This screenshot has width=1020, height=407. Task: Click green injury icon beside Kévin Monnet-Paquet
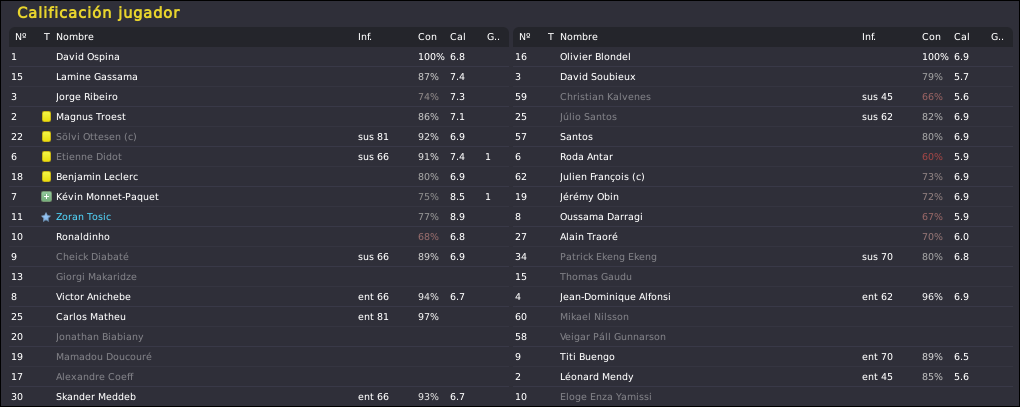[x=46, y=197]
